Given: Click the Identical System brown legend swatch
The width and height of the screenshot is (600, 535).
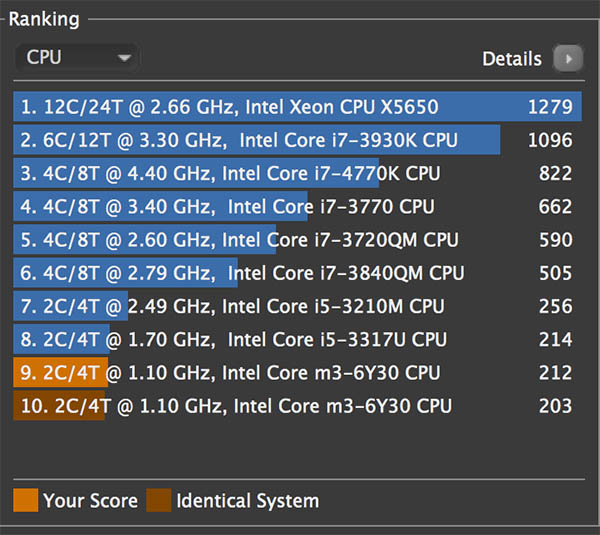Looking at the screenshot, I should 158,500.
